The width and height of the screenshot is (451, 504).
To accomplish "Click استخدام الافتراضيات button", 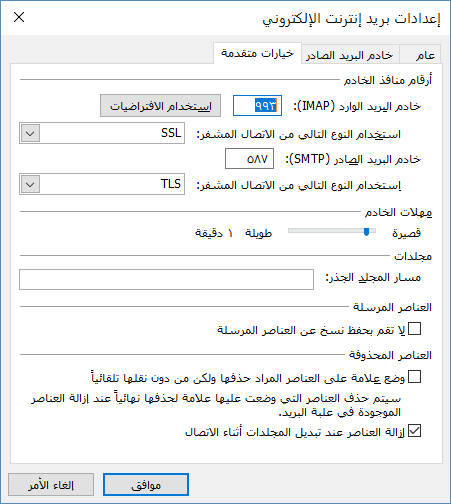I will click(x=160, y=106).
